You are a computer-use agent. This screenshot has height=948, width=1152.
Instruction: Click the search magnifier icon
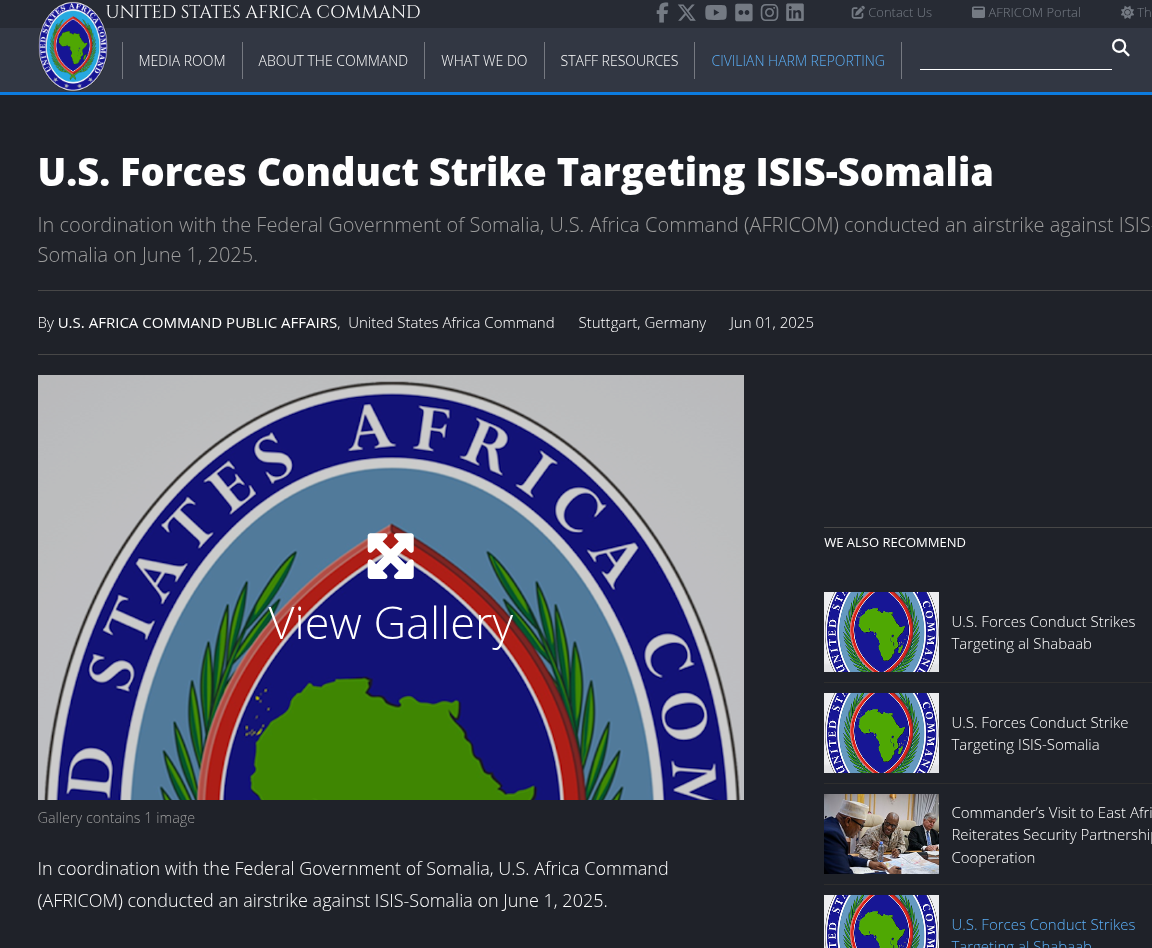[x=1120, y=48]
